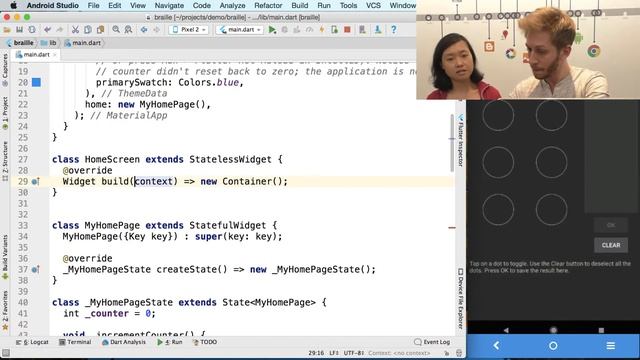Open the Terminal tool window
The width and height of the screenshot is (640, 360).
click(75, 342)
